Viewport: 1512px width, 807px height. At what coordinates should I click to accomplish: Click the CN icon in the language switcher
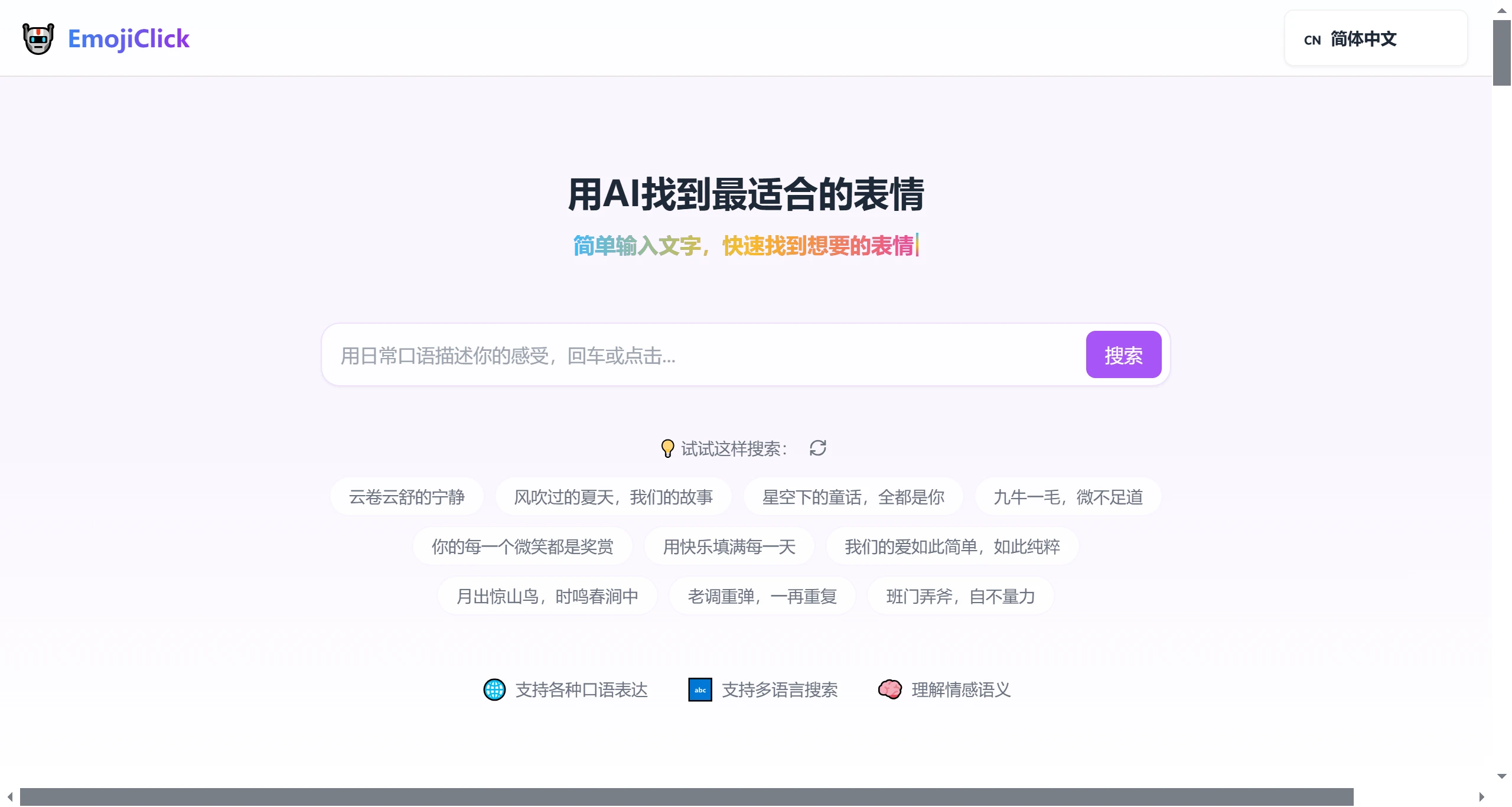(x=1312, y=39)
